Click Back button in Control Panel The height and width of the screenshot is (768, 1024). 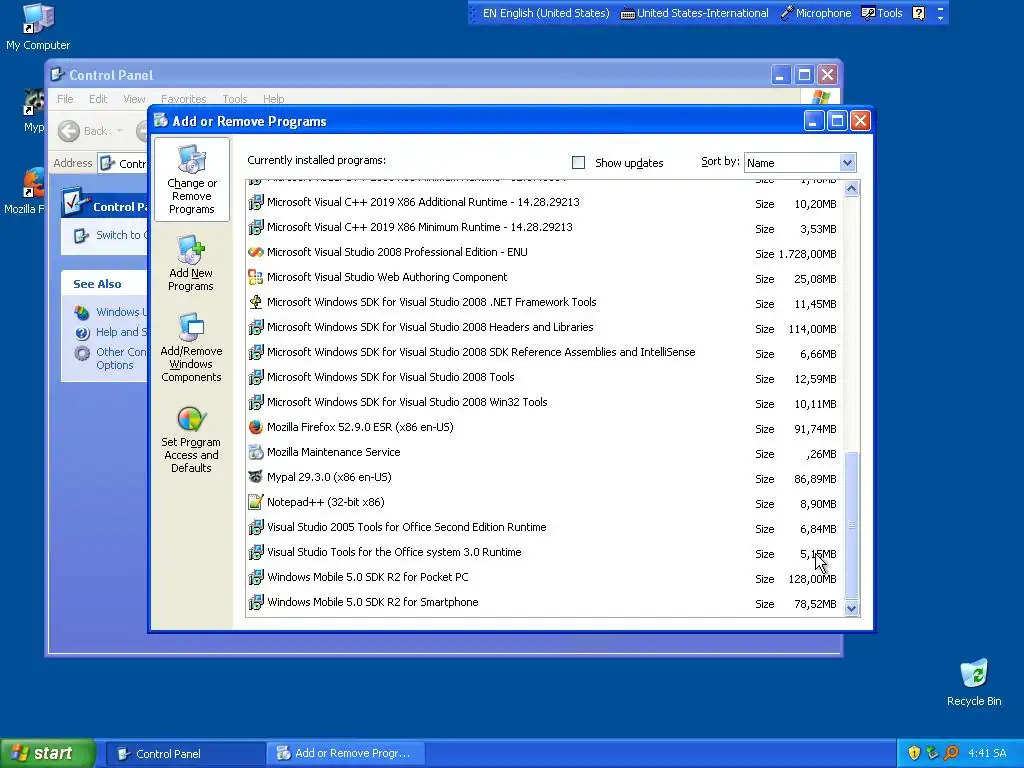(x=82, y=131)
